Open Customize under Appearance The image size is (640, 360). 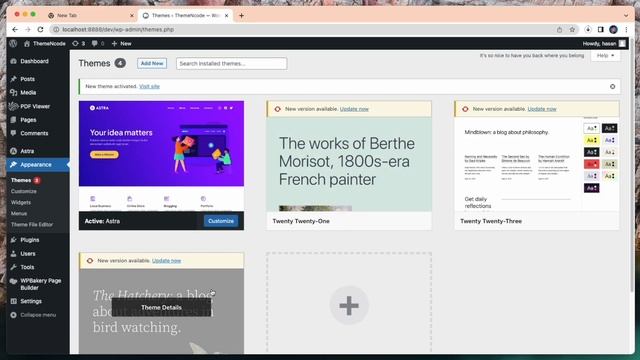click(24, 191)
